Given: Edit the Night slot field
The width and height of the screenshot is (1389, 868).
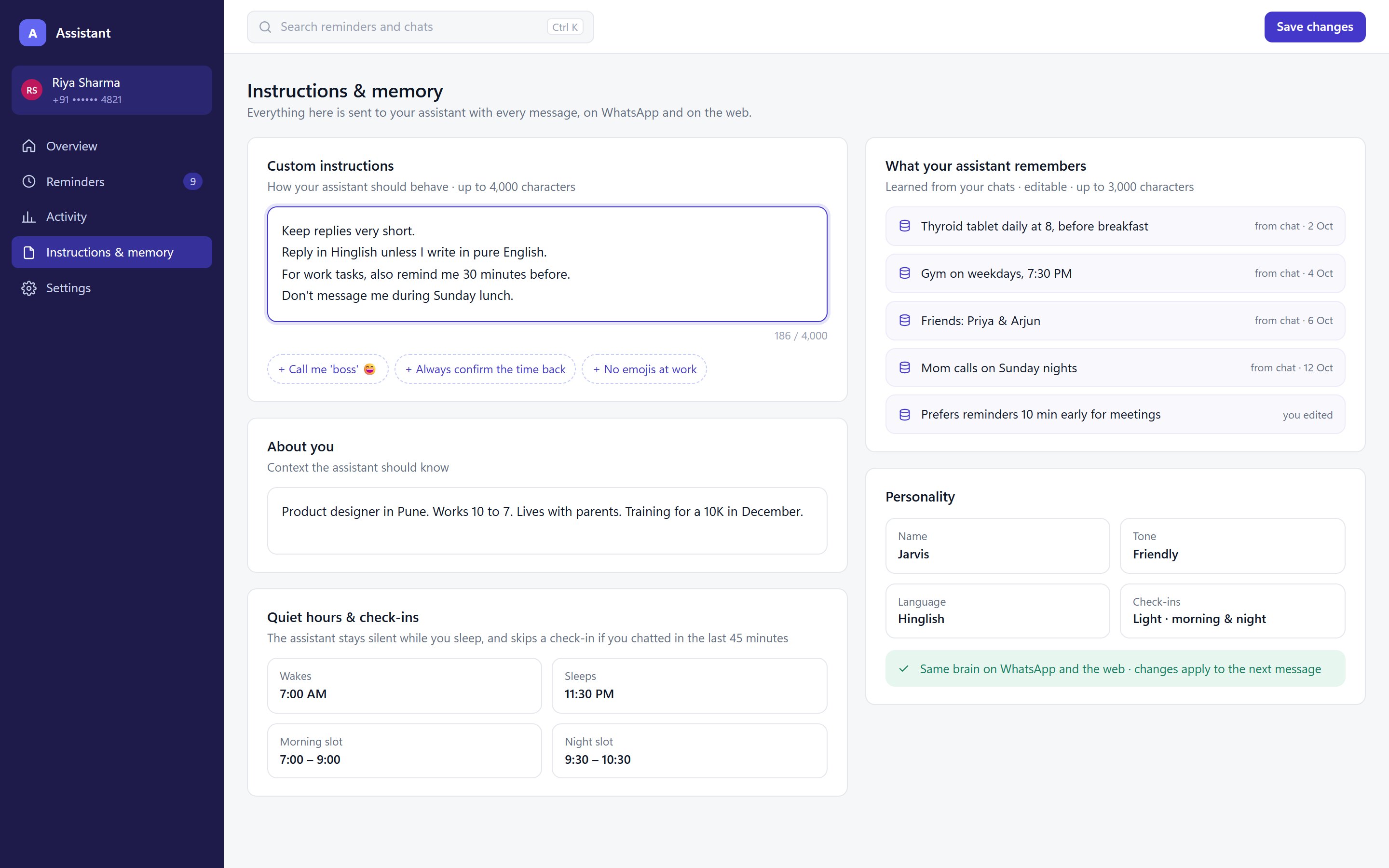Looking at the screenshot, I should (x=689, y=751).
